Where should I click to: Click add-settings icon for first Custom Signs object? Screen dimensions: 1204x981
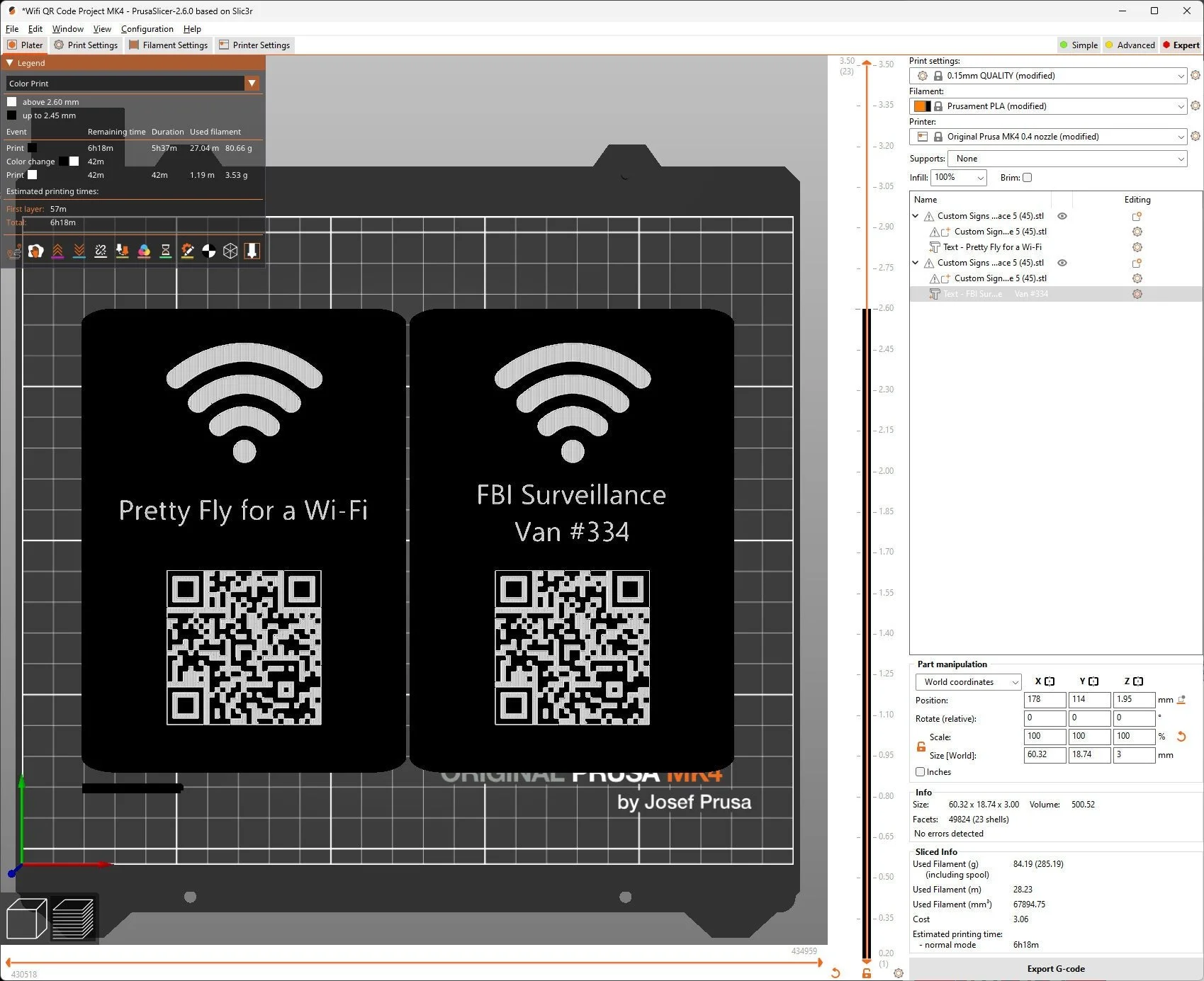(1137, 216)
